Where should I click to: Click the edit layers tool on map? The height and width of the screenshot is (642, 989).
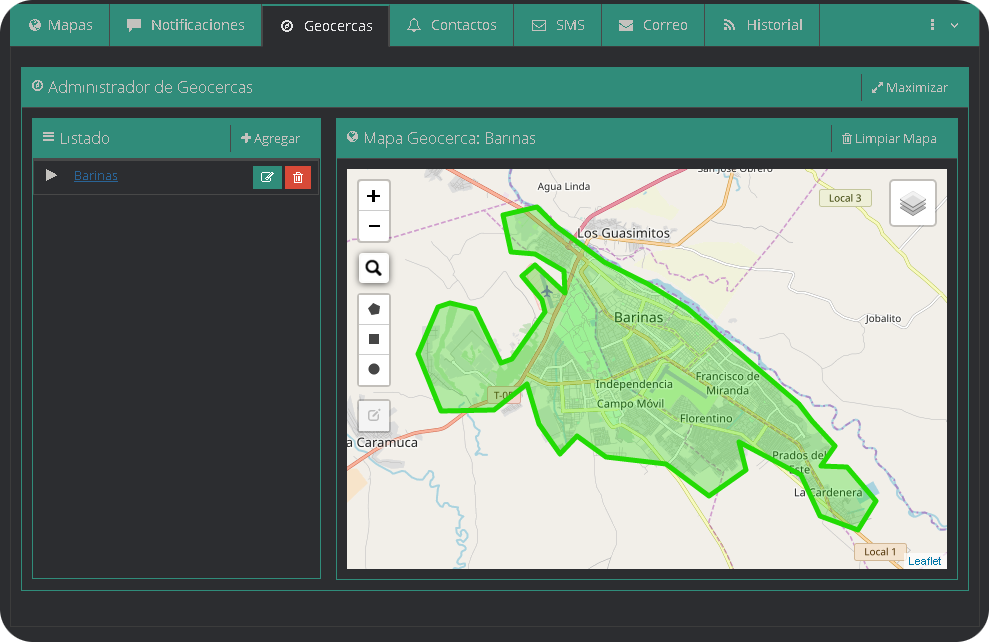pyautogui.click(x=374, y=415)
